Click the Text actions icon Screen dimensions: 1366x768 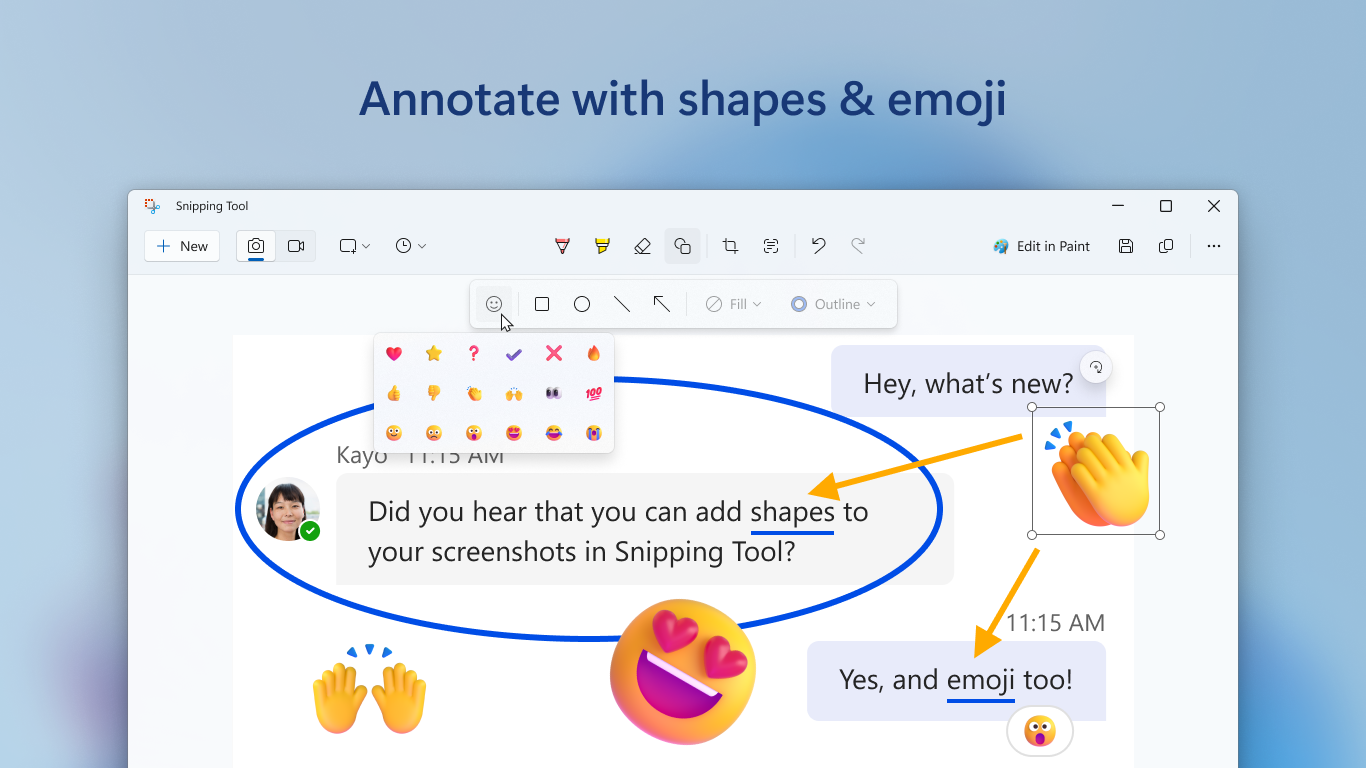(770, 245)
